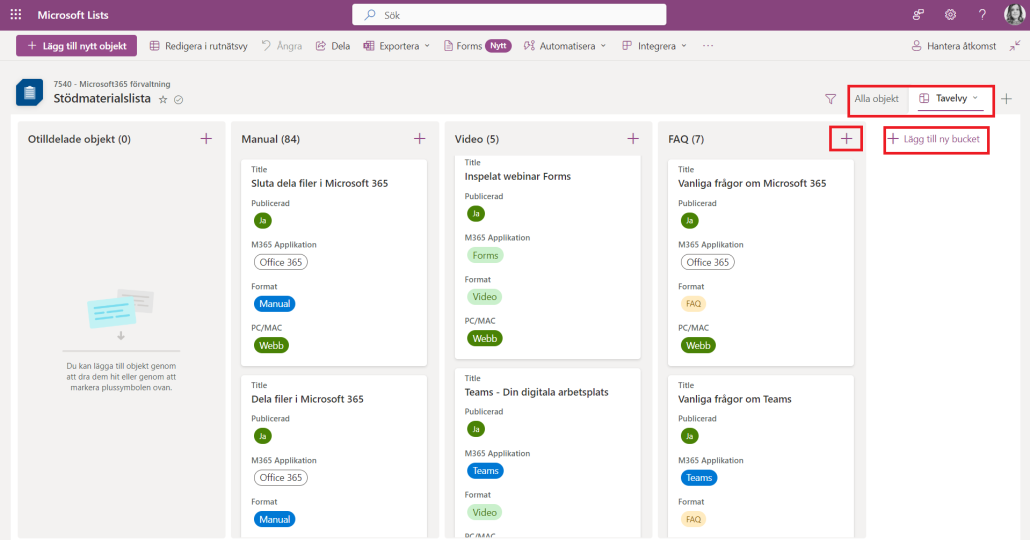Click blue Manual tag on Sluta dela filer card
The width and height of the screenshot is (1030, 540).
click(x=275, y=304)
